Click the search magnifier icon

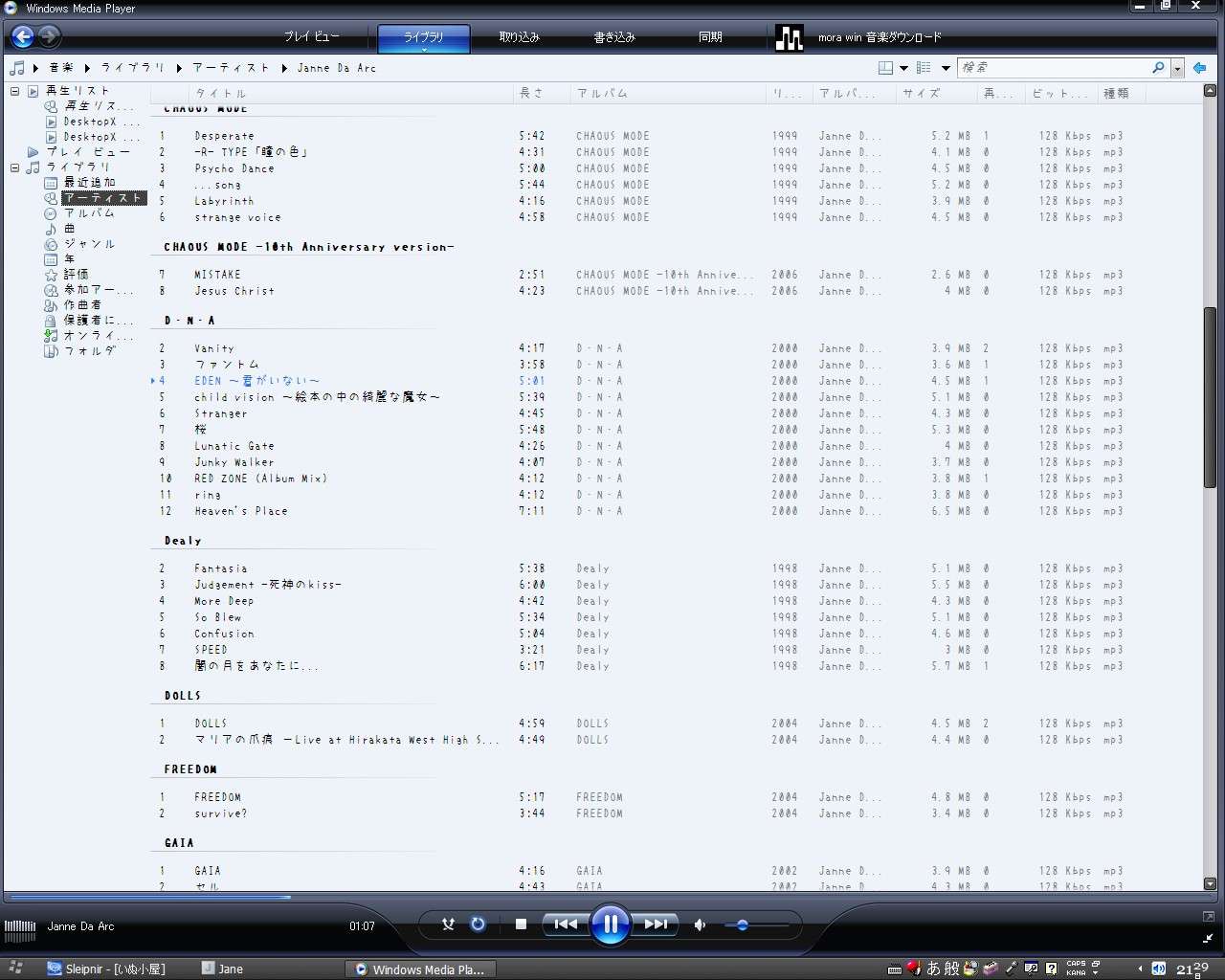[x=1158, y=68]
